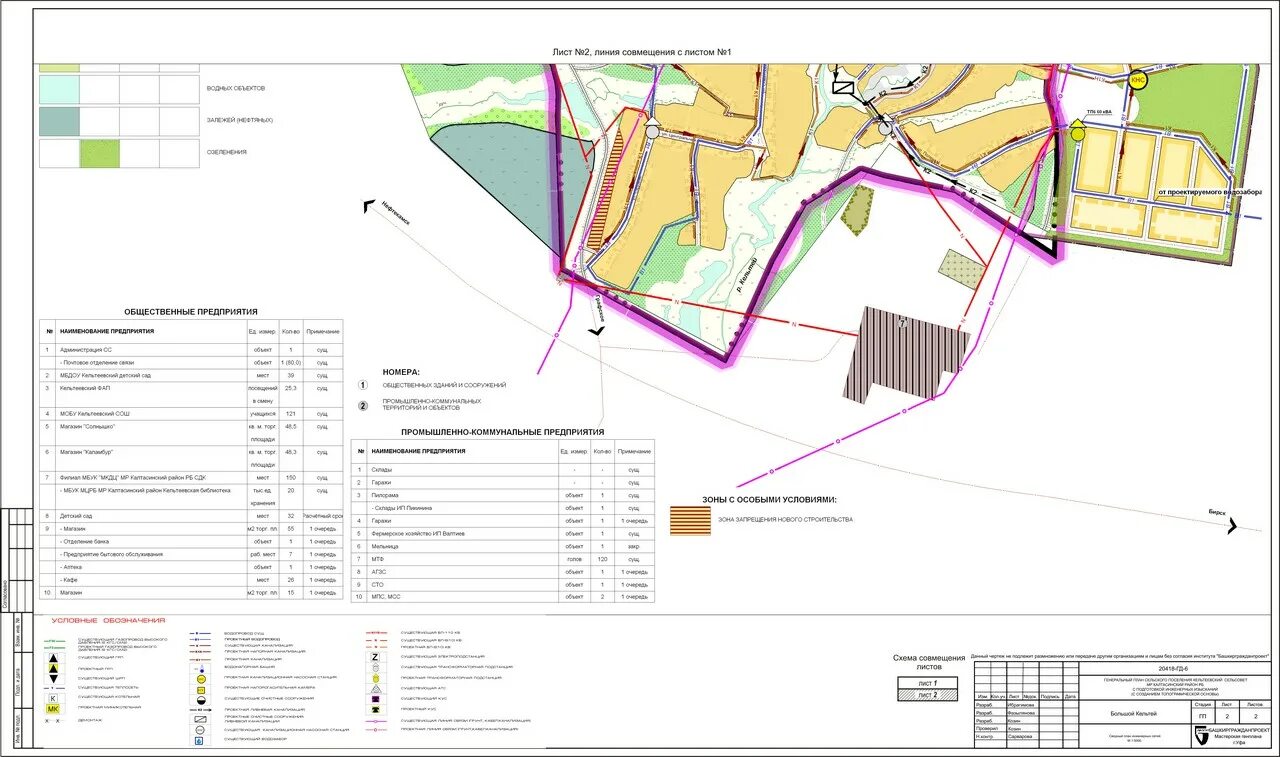Click the СТО row in industrial table

[503, 584]
